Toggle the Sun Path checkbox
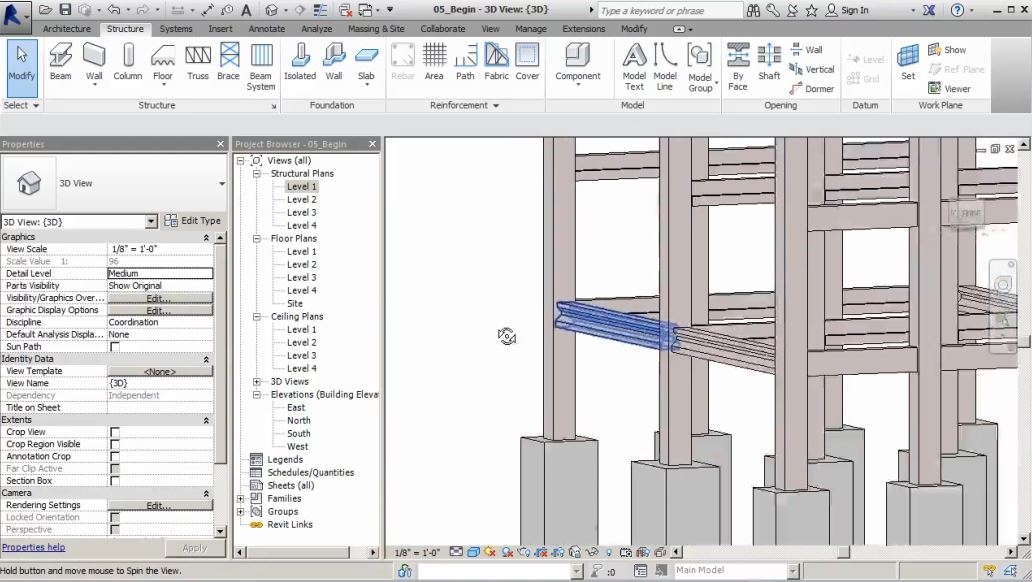Screen dimensions: 1032x582 [115, 346]
